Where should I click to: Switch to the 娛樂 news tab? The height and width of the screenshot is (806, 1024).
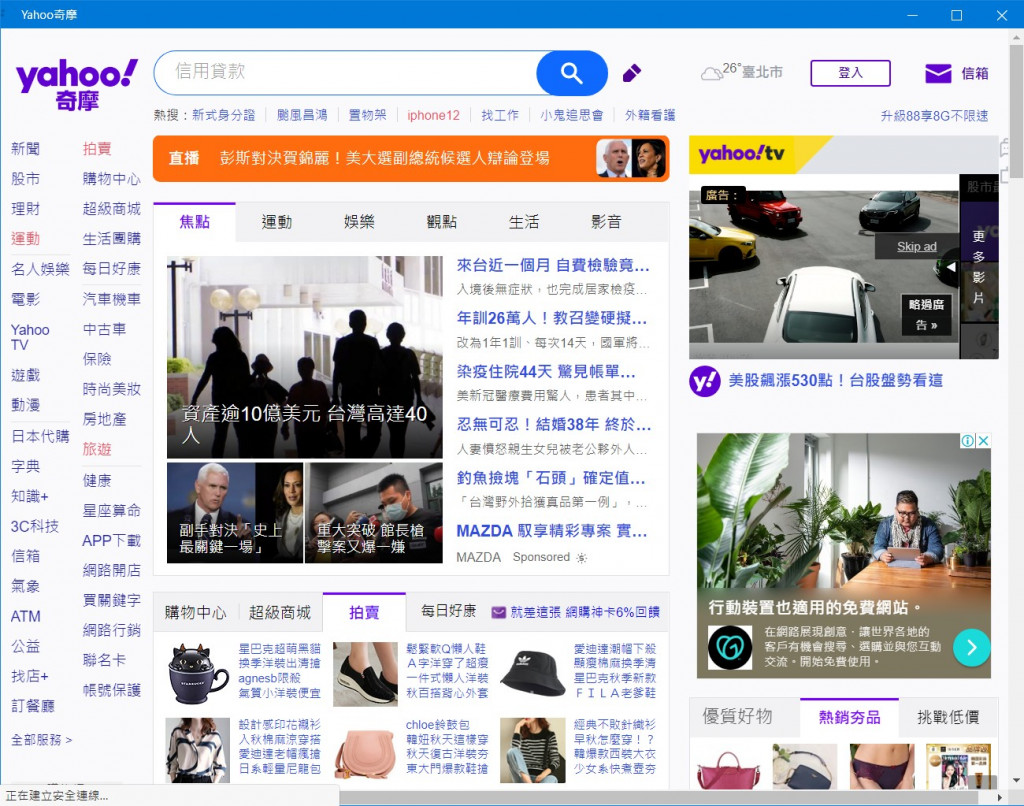click(x=359, y=222)
